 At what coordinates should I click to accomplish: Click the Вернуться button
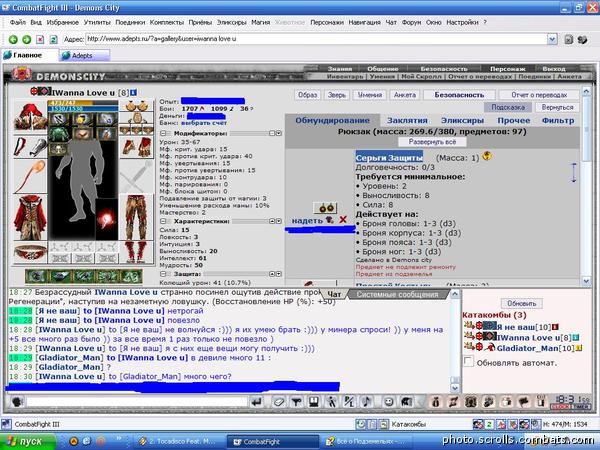coord(557,108)
